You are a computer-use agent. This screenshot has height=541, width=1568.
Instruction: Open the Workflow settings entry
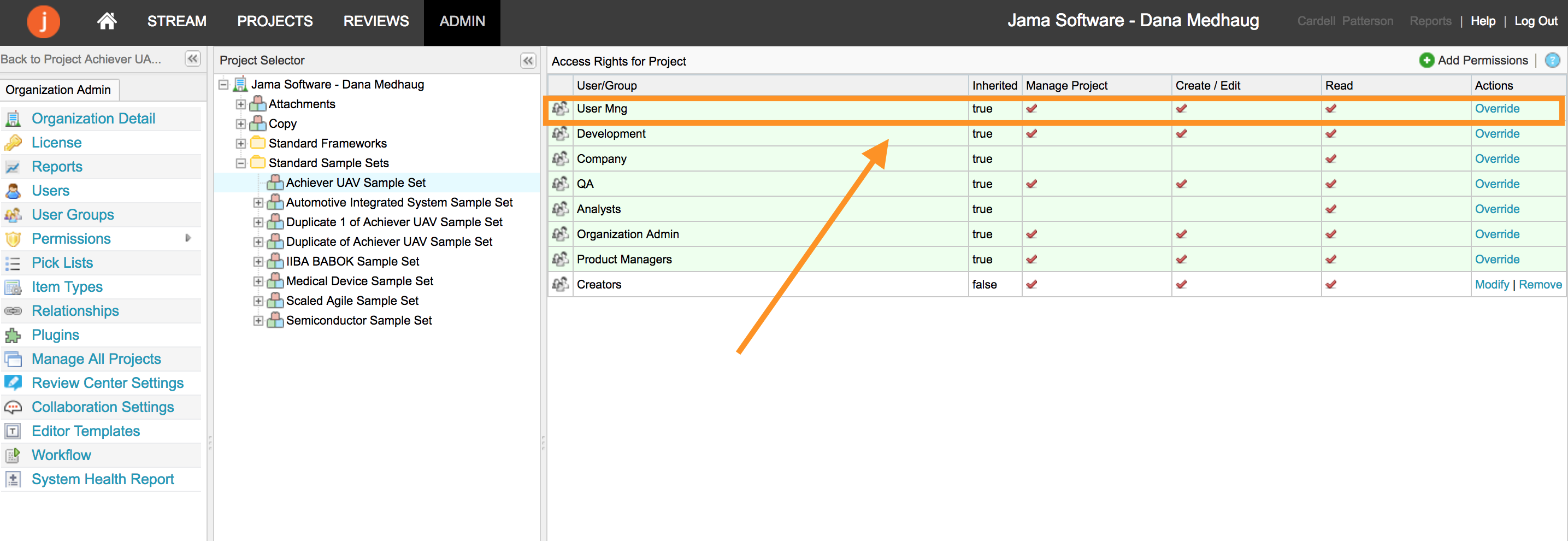62,455
